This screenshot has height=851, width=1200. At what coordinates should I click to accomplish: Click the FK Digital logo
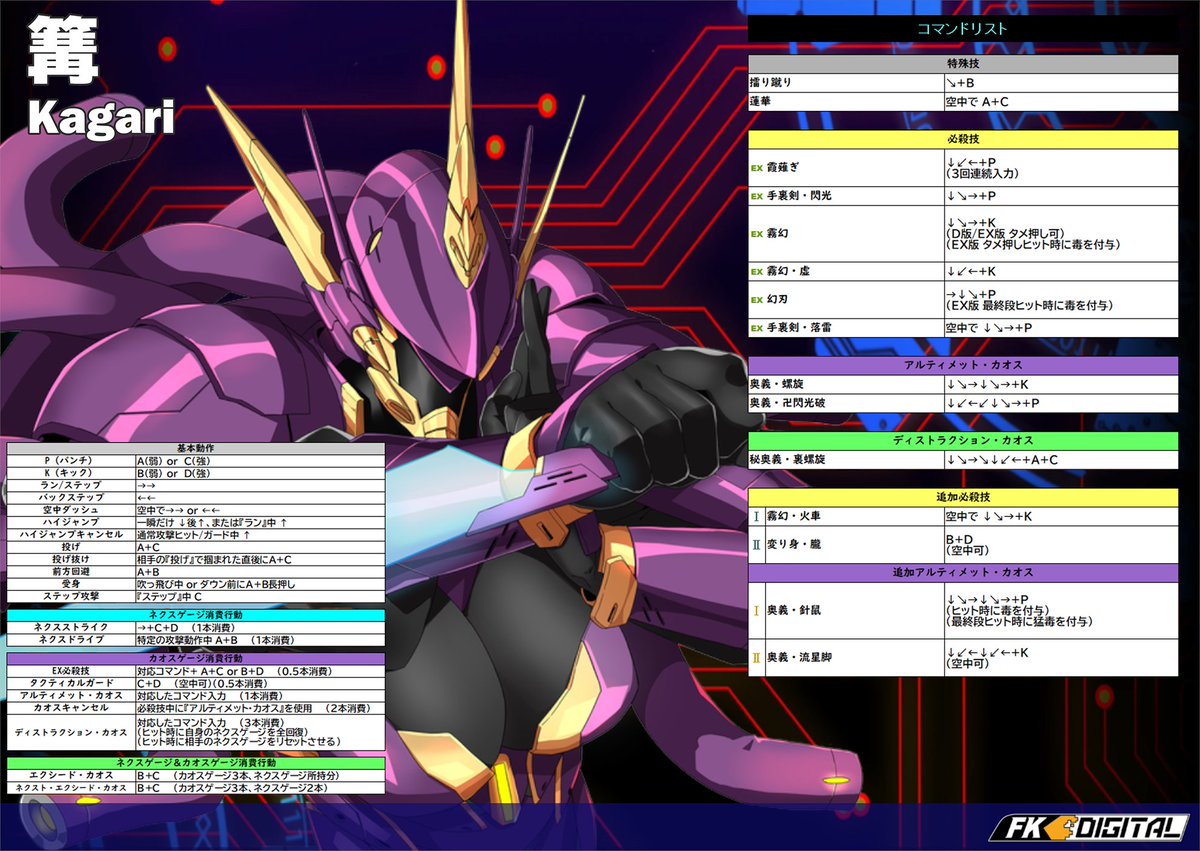pos(1088,828)
